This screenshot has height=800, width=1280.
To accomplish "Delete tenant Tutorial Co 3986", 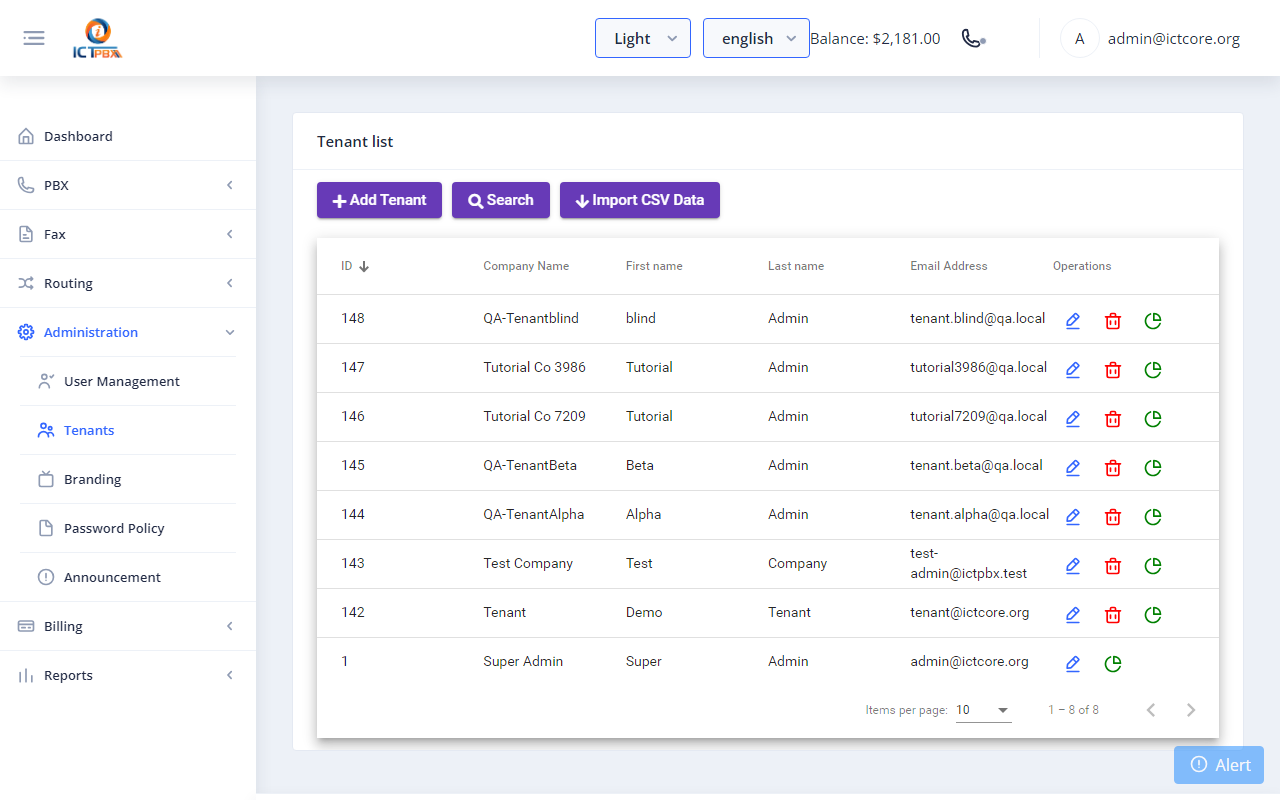I will [1112, 369].
